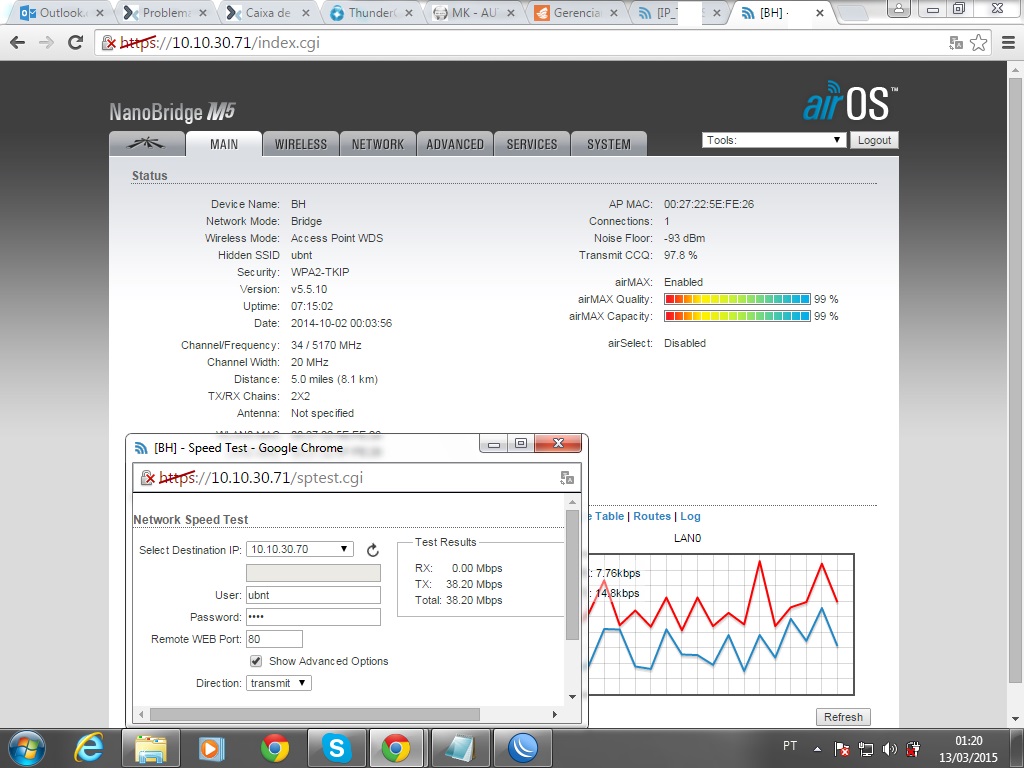Switch to the Thunder browser tab
The height and width of the screenshot is (768, 1024).
(x=370, y=12)
